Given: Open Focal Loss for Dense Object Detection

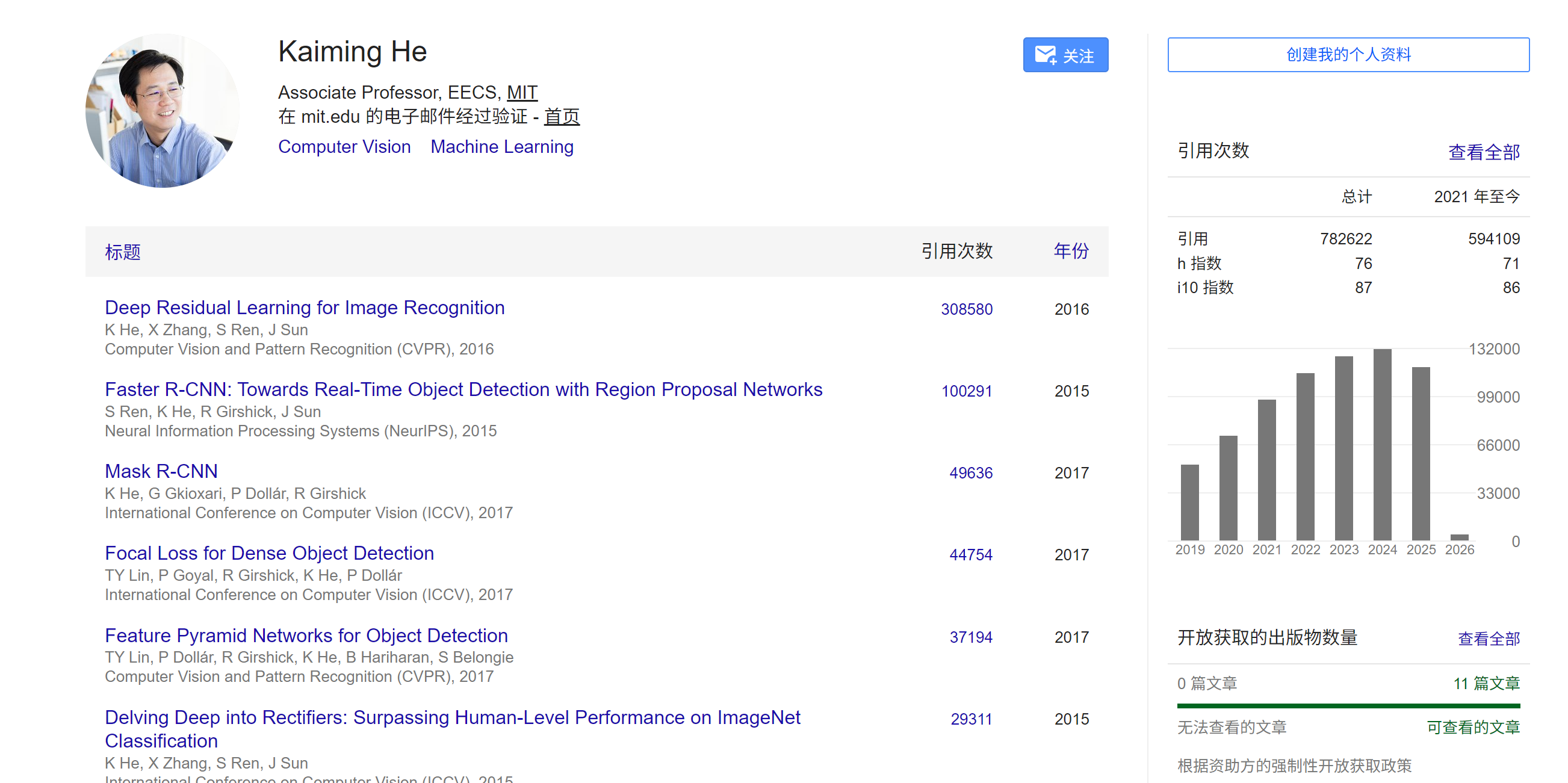Looking at the screenshot, I should coord(269,553).
